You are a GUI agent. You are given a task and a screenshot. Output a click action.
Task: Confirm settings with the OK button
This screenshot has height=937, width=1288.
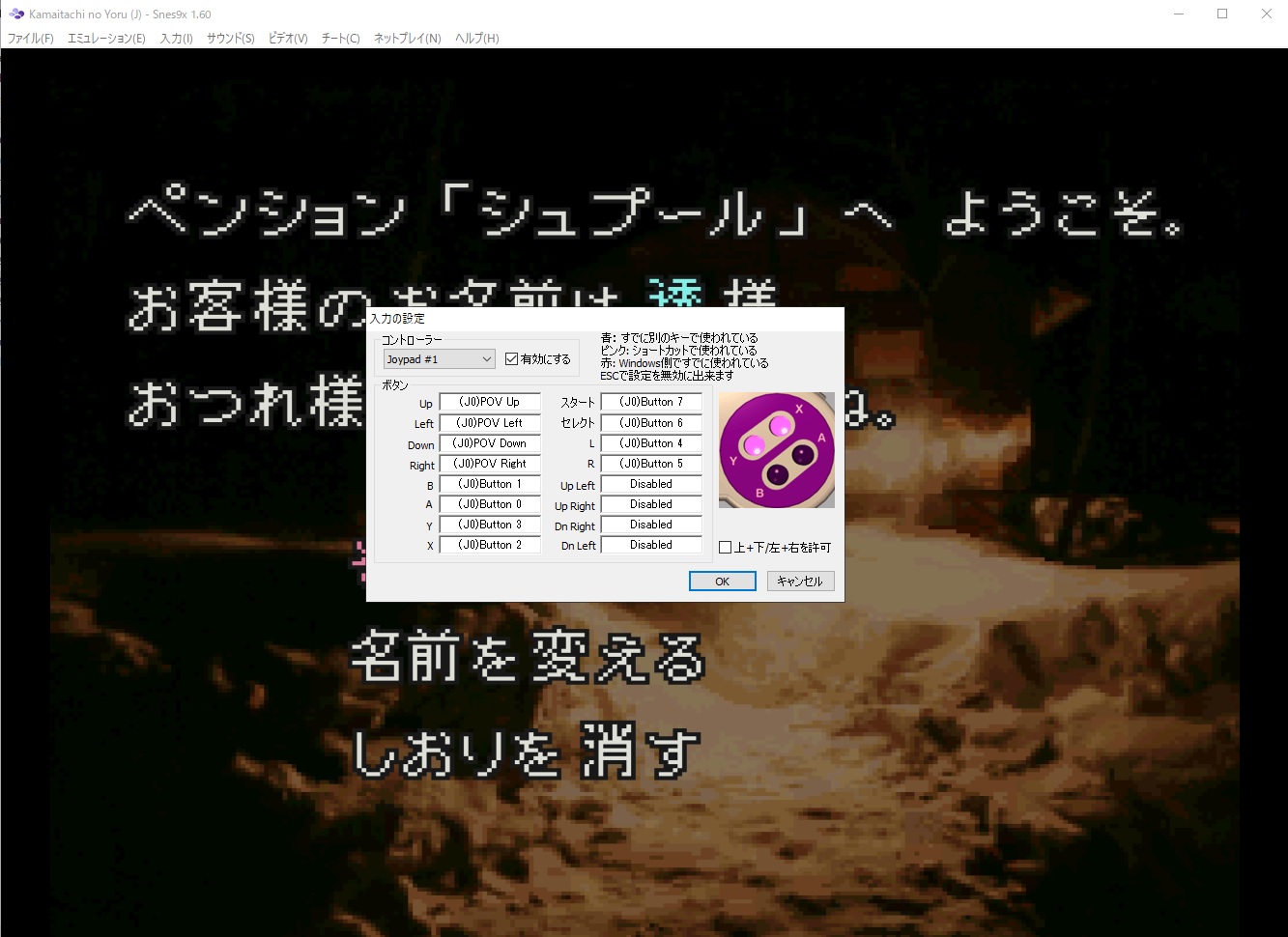click(723, 582)
